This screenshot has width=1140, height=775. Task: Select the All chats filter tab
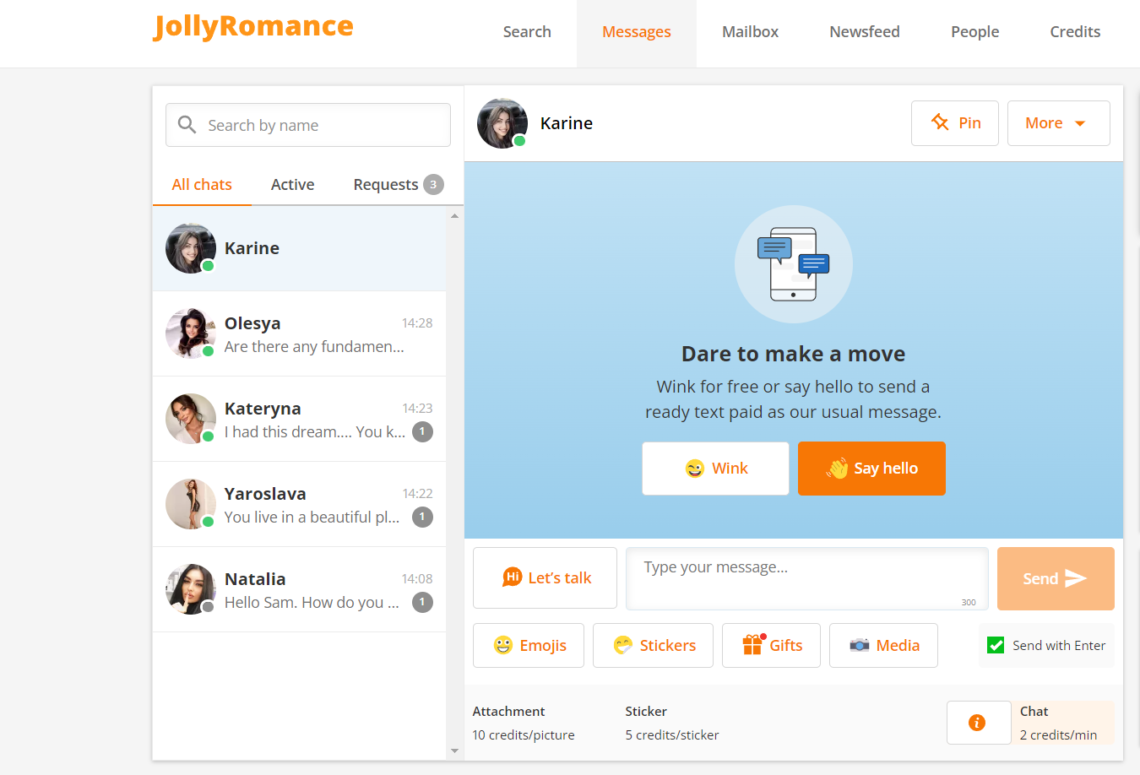(201, 185)
